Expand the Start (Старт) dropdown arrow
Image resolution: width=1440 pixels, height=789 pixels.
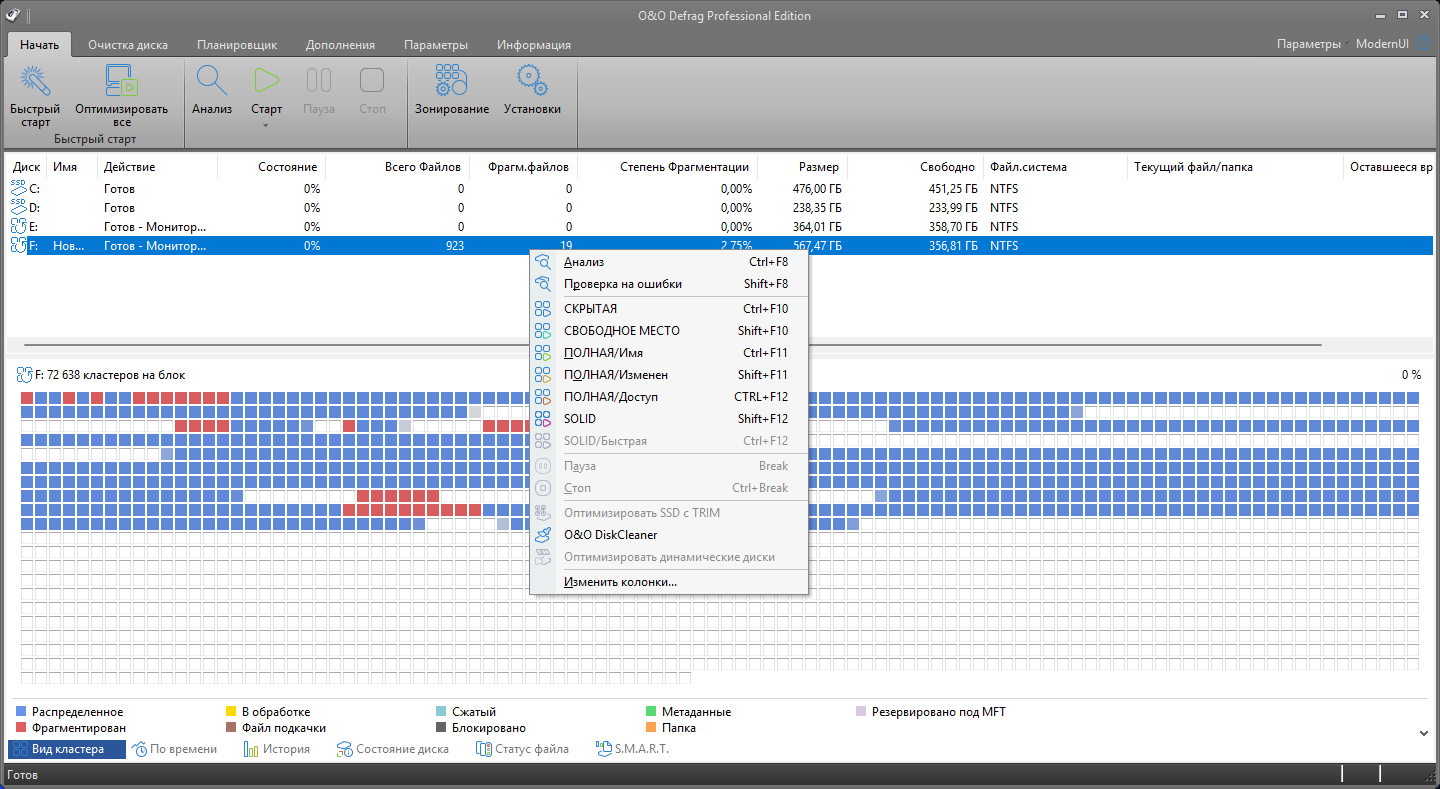click(266, 126)
